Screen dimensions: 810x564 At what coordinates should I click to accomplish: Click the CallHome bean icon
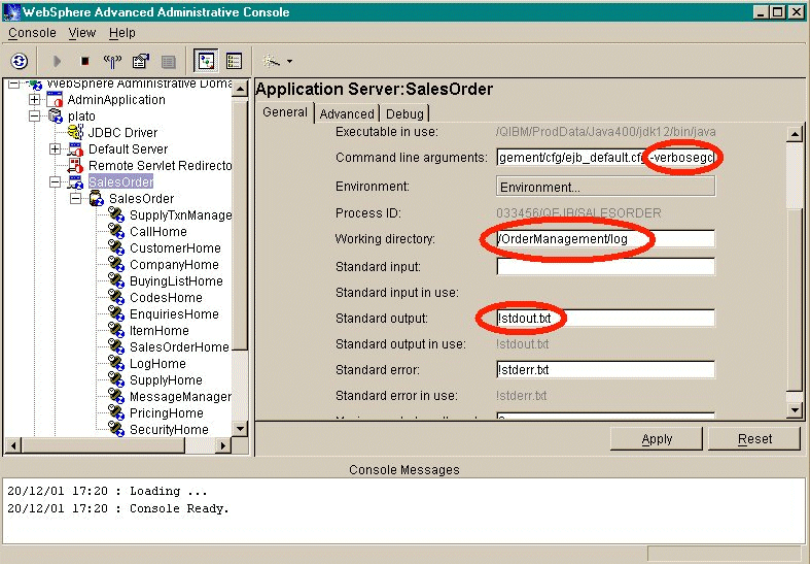(x=117, y=231)
